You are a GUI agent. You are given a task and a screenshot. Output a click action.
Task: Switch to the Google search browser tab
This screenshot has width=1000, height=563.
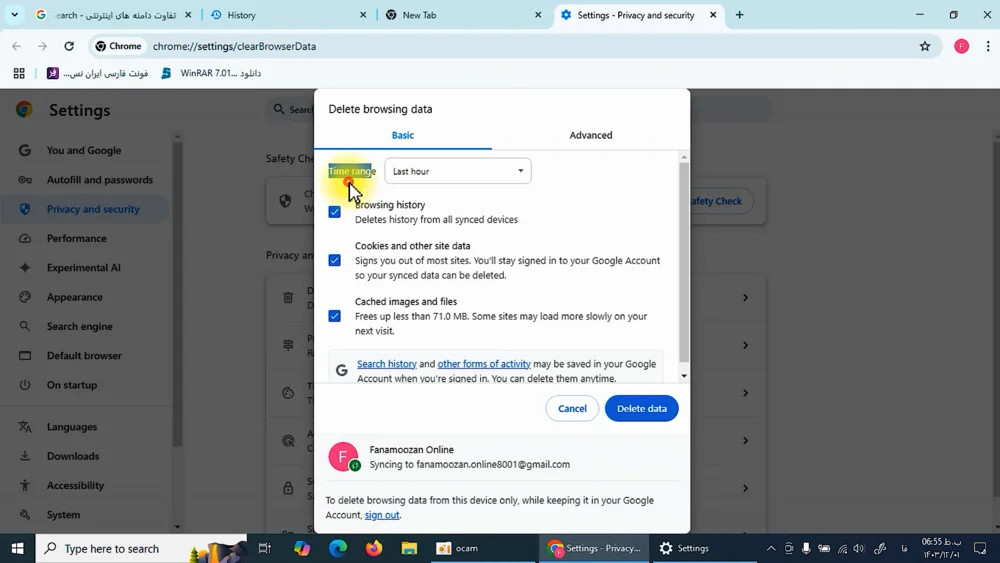pyautogui.click(x=114, y=15)
